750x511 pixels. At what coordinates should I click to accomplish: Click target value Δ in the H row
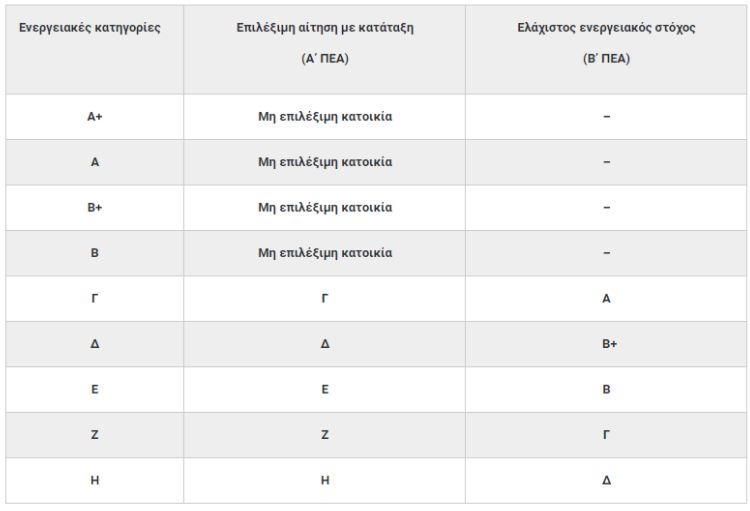[606, 480]
